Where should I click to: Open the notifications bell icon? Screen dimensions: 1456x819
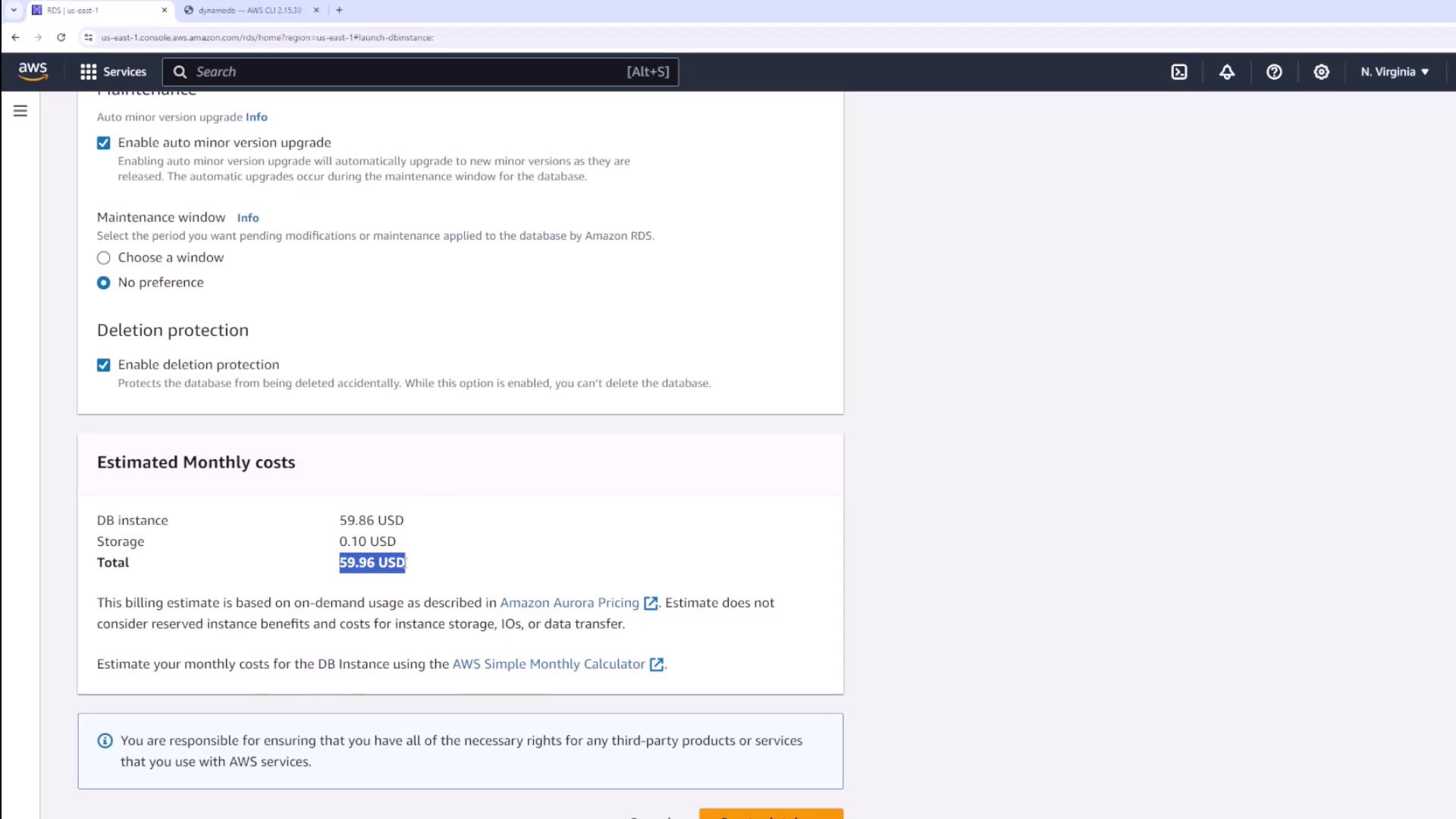[1227, 72]
